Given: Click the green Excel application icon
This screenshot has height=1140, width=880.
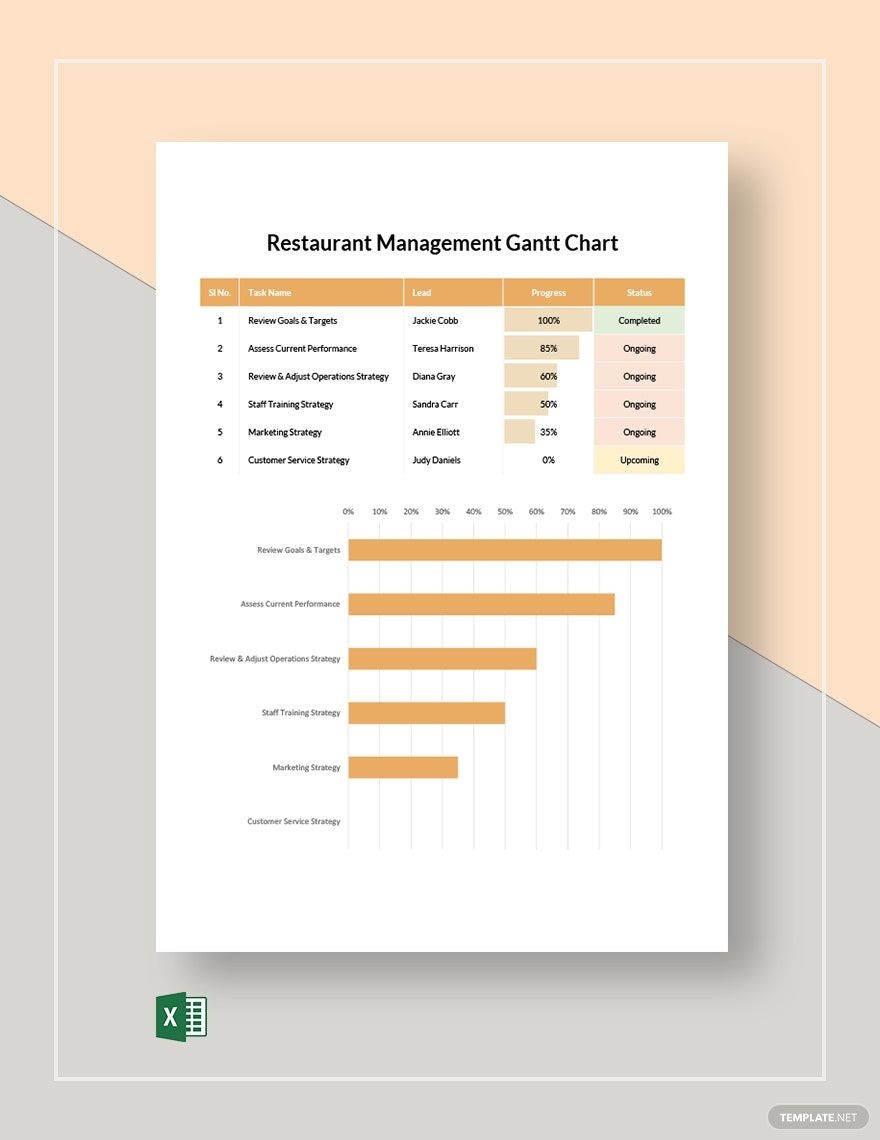Looking at the screenshot, I should (181, 1016).
